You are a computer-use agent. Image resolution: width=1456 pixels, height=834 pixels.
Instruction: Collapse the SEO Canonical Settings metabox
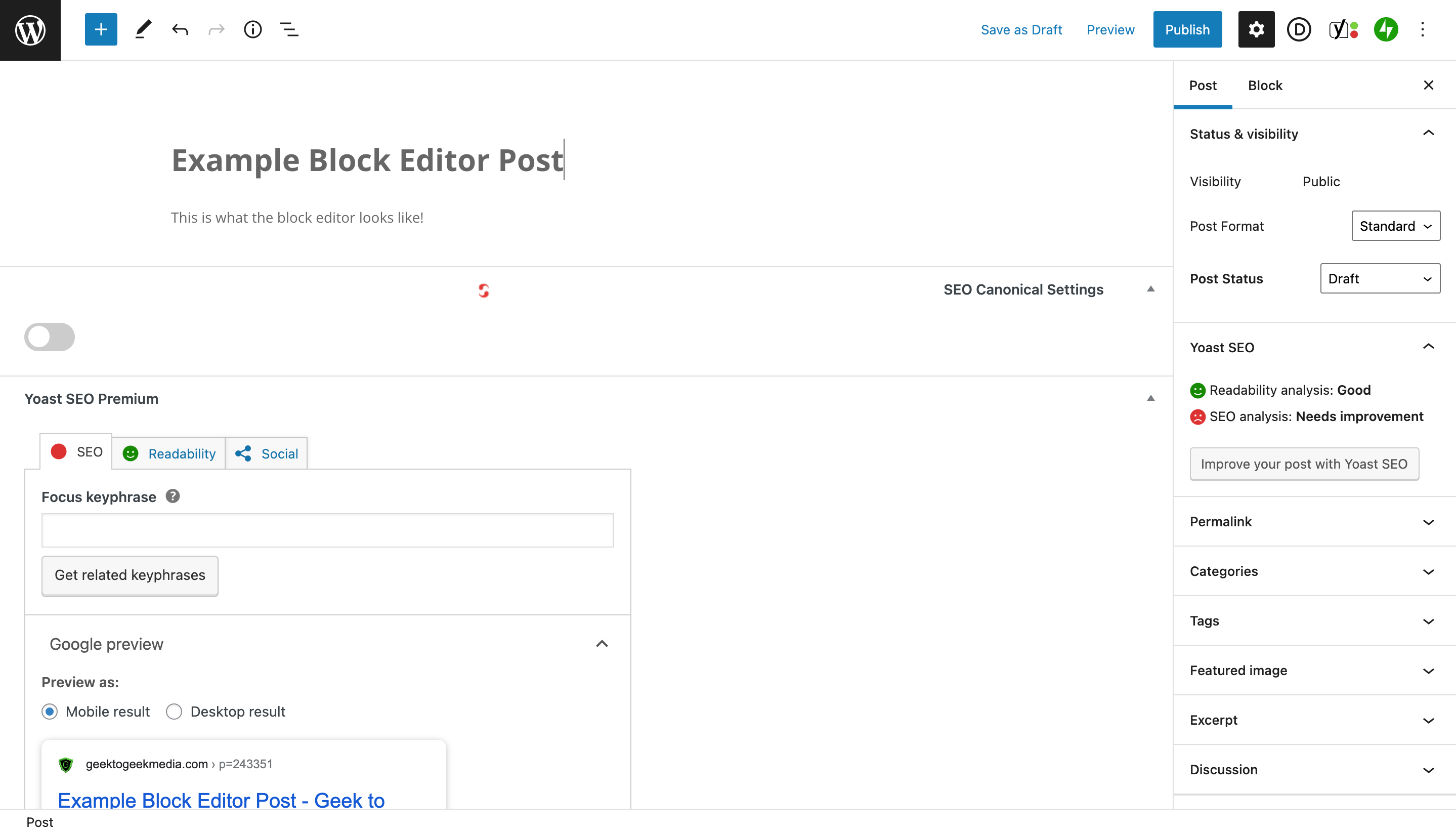[x=1151, y=289]
